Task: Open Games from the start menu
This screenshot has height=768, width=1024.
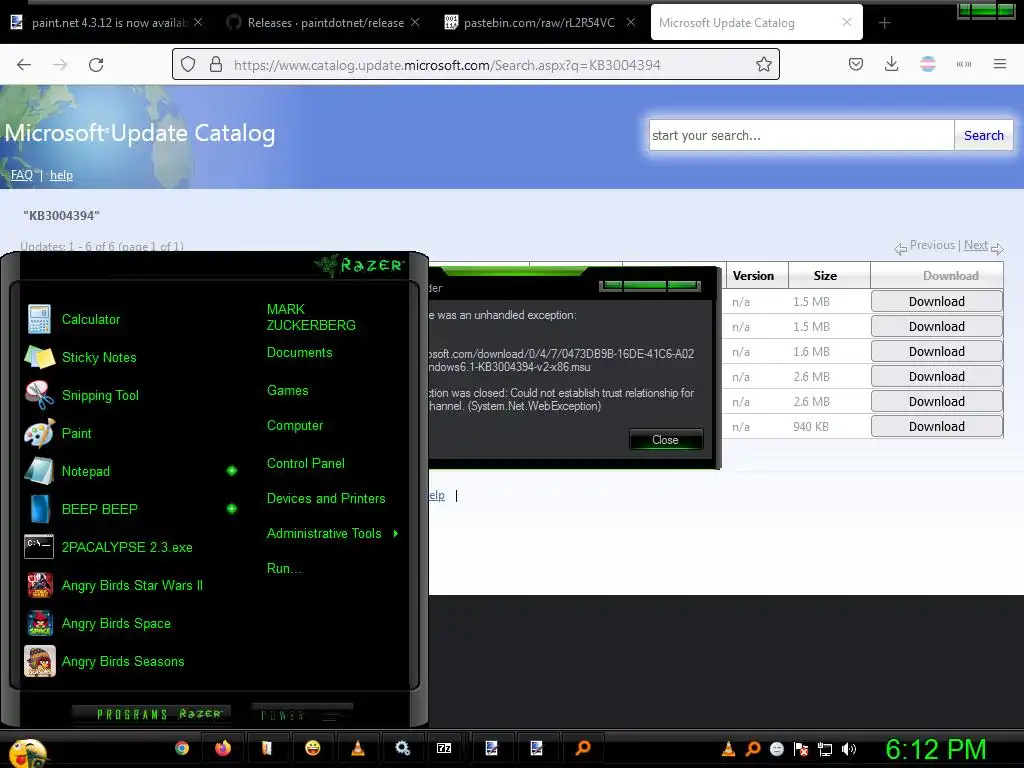Action: click(x=287, y=391)
